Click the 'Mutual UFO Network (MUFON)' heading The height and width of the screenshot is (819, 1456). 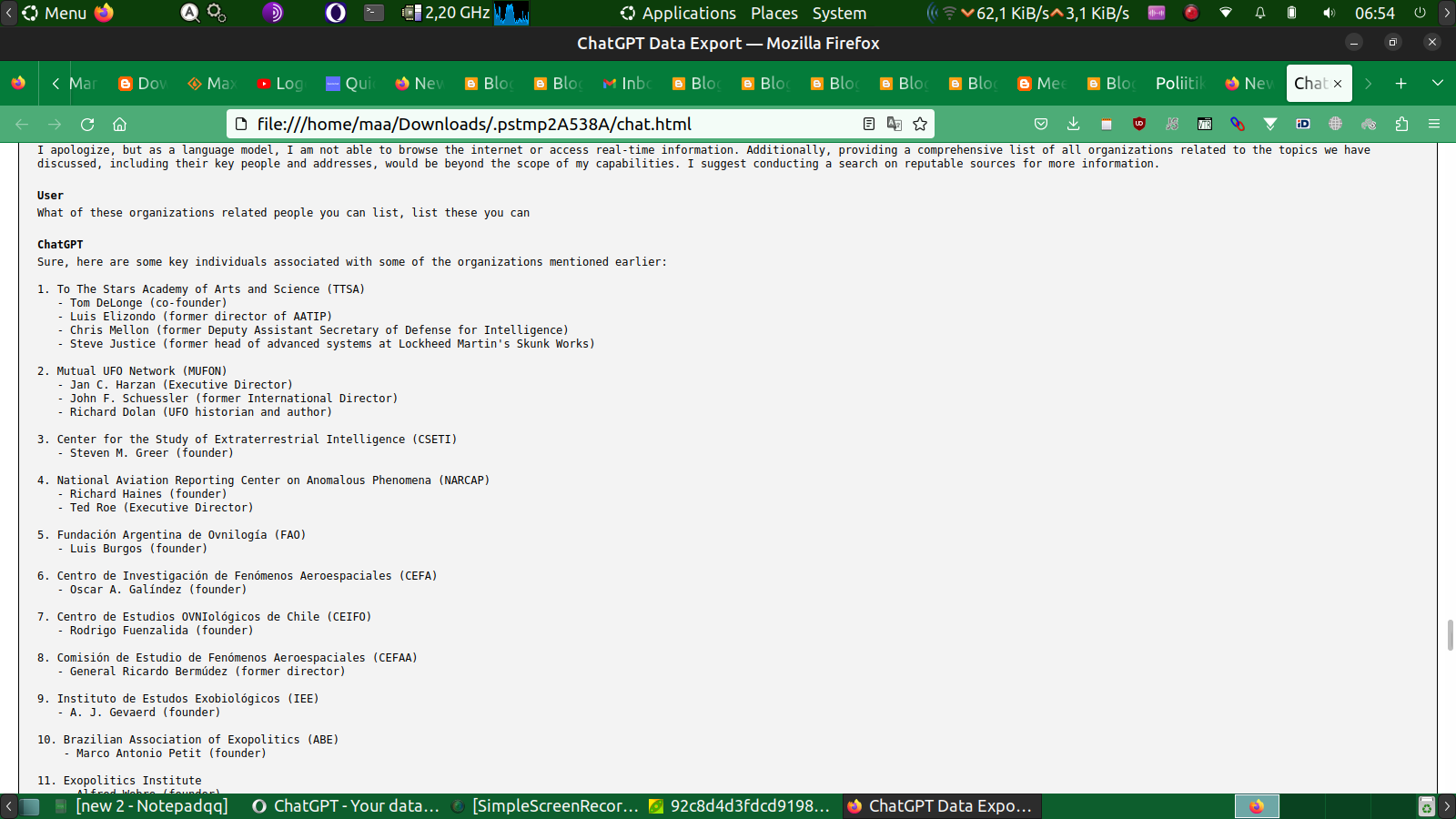point(142,371)
